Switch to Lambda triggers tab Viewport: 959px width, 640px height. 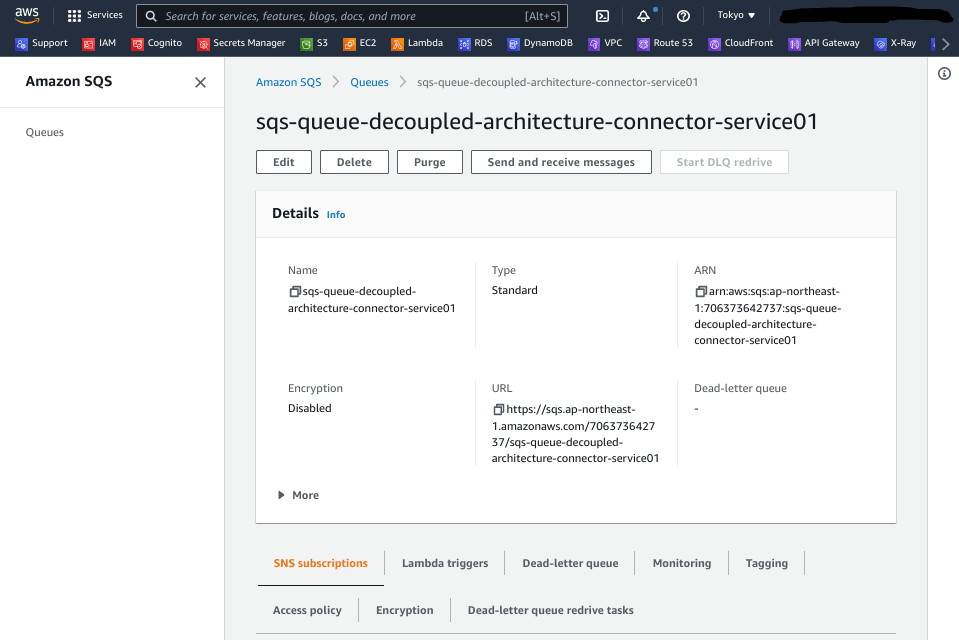tap(445, 564)
